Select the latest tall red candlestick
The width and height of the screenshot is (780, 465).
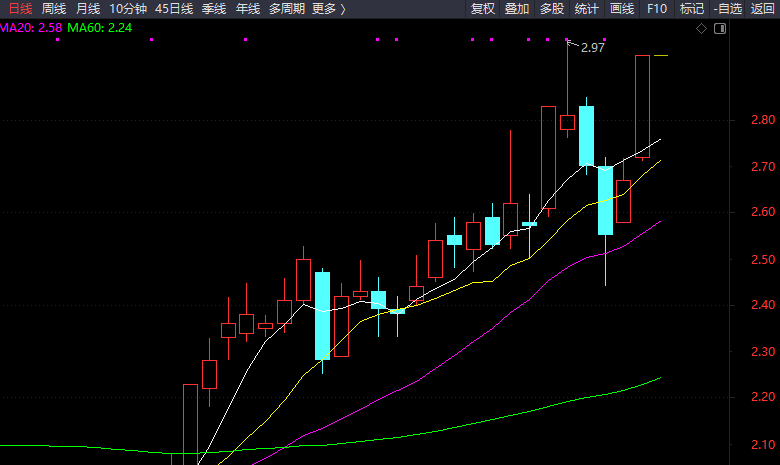pyautogui.click(x=642, y=106)
